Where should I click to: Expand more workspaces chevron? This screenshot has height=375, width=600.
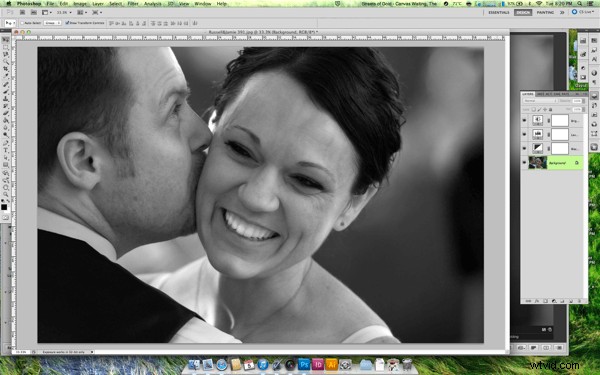562,12
